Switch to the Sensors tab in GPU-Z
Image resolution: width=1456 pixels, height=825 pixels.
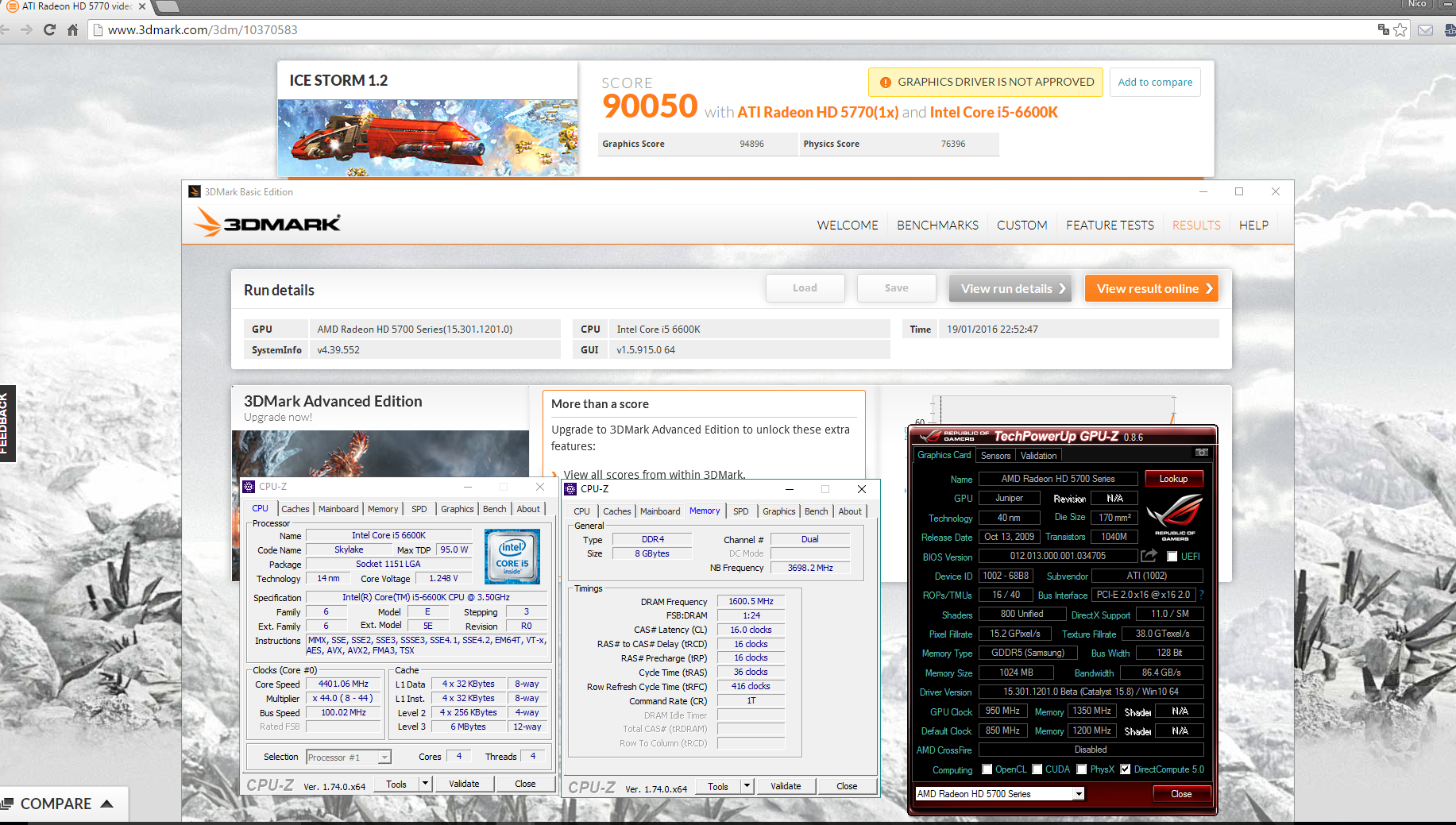995,456
